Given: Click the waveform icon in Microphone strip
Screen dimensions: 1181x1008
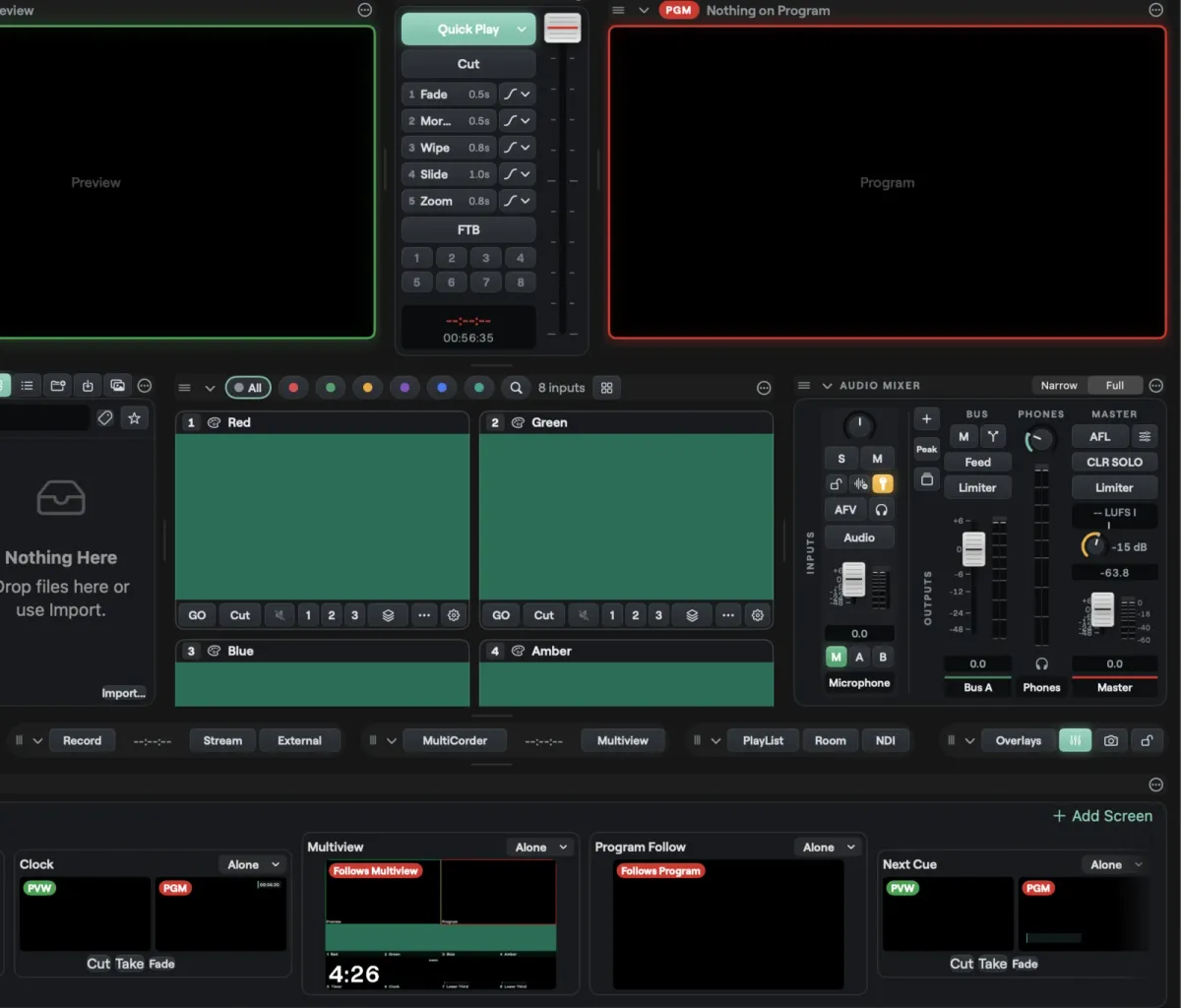Looking at the screenshot, I should (860, 483).
